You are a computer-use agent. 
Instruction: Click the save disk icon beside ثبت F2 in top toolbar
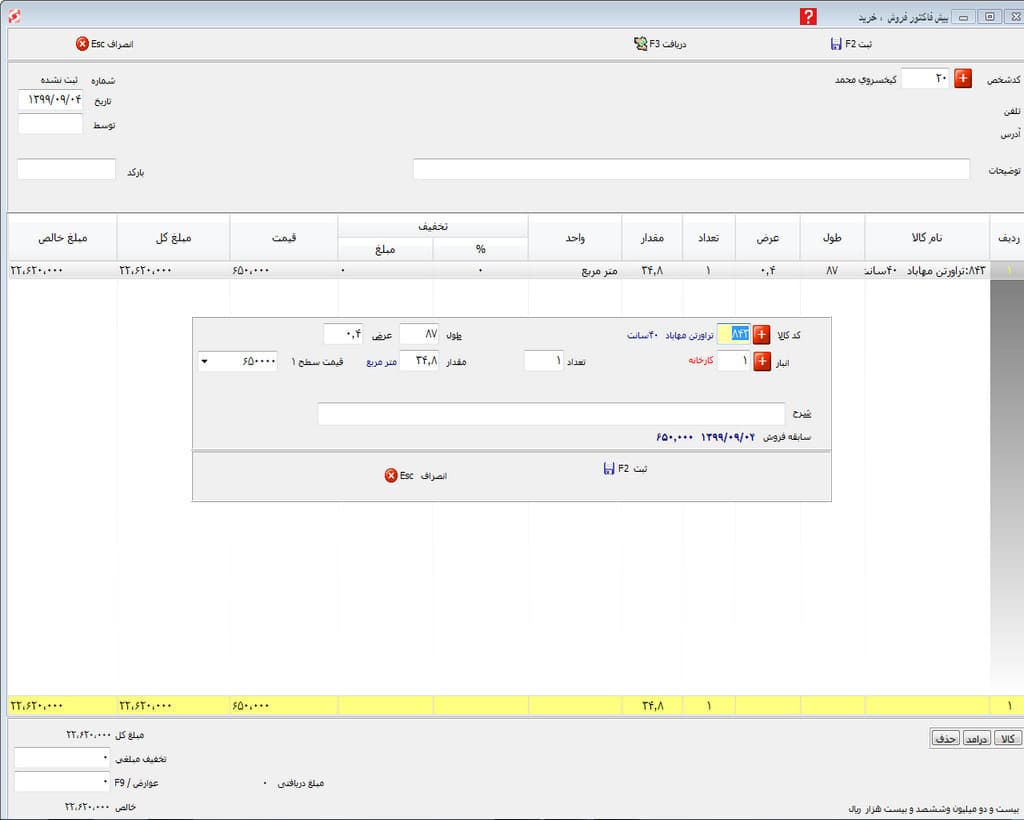click(835, 44)
